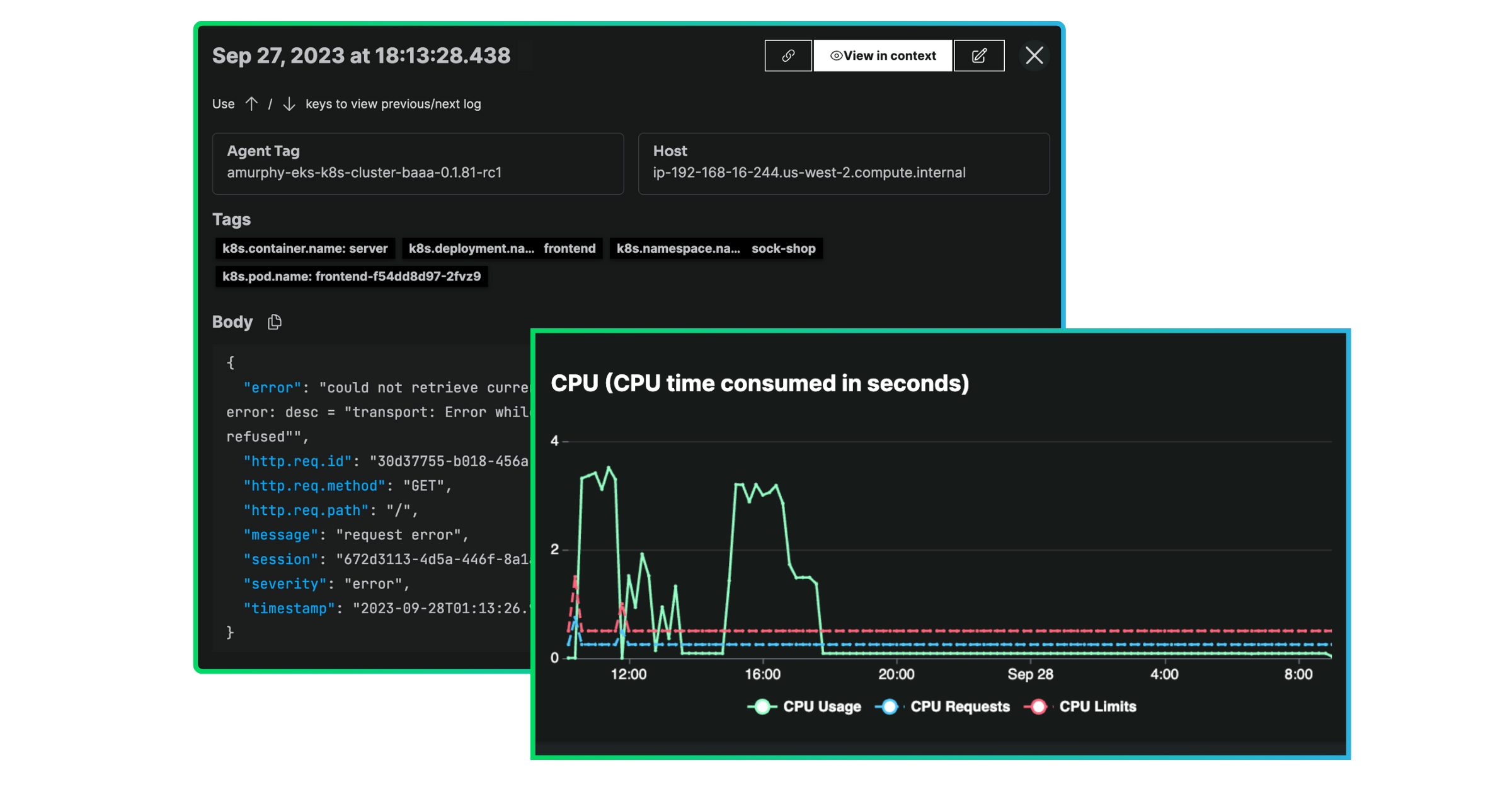Click the green CPU Usage legend marker

pos(762,707)
